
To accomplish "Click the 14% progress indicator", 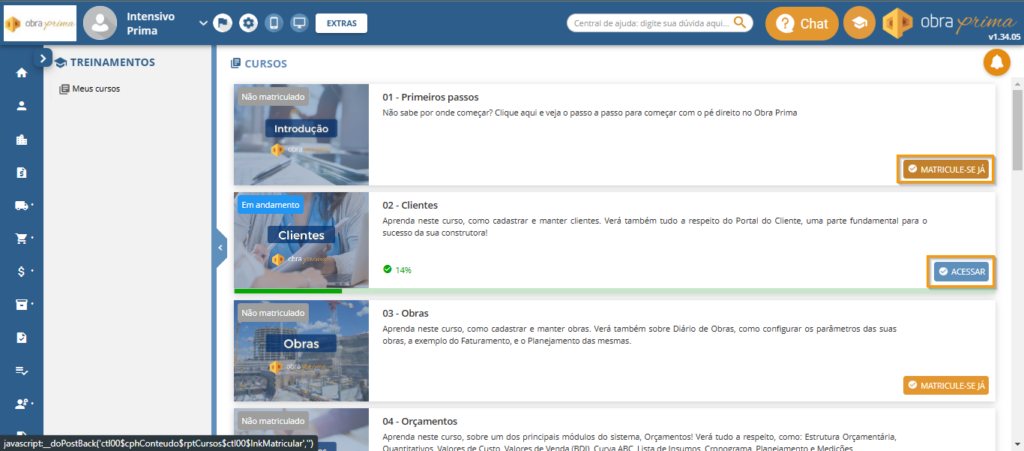I will click(x=397, y=270).
